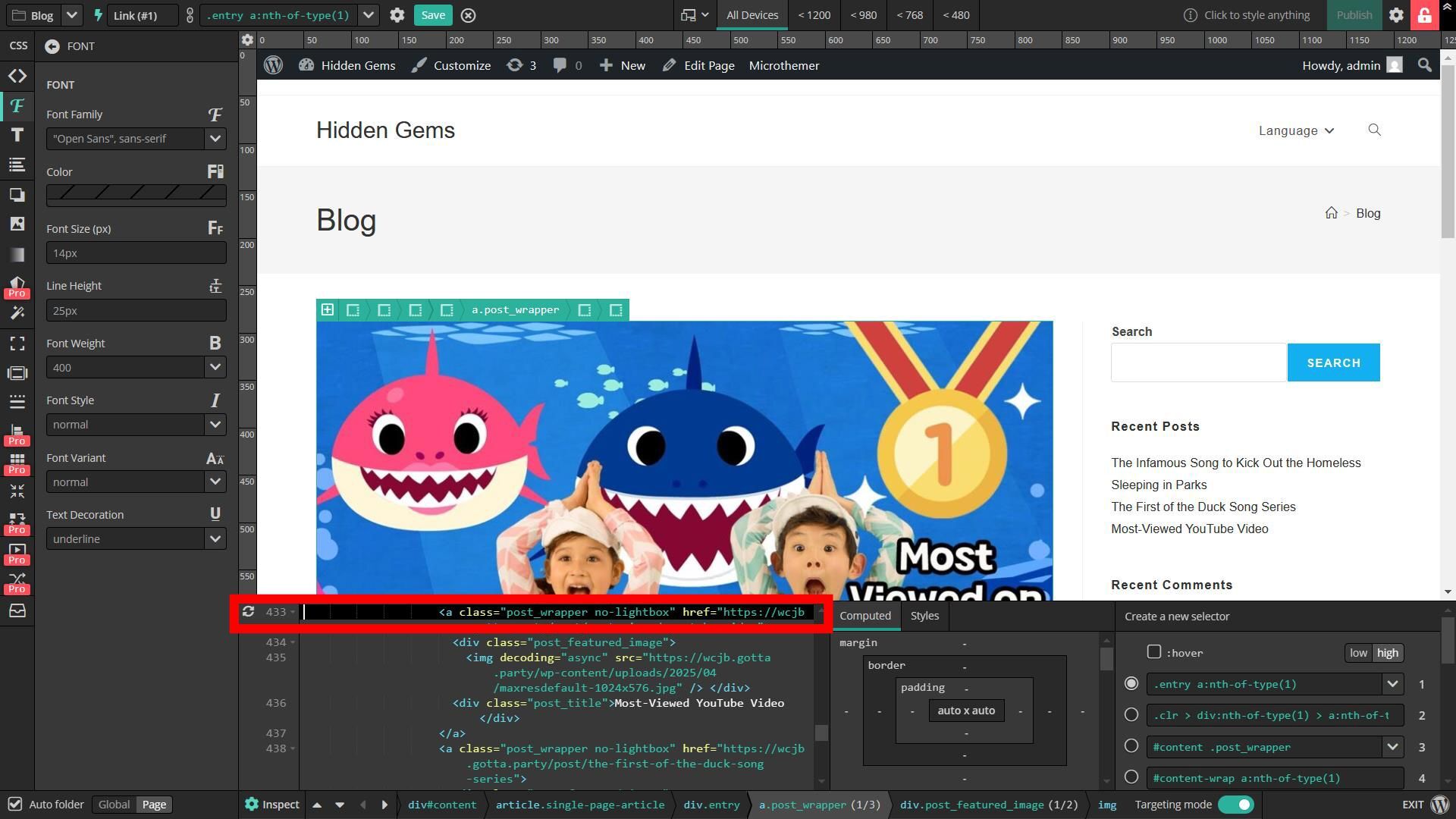Open the device preview layout dropdown
The width and height of the screenshot is (1456, 819).
[x=694, y=15]
